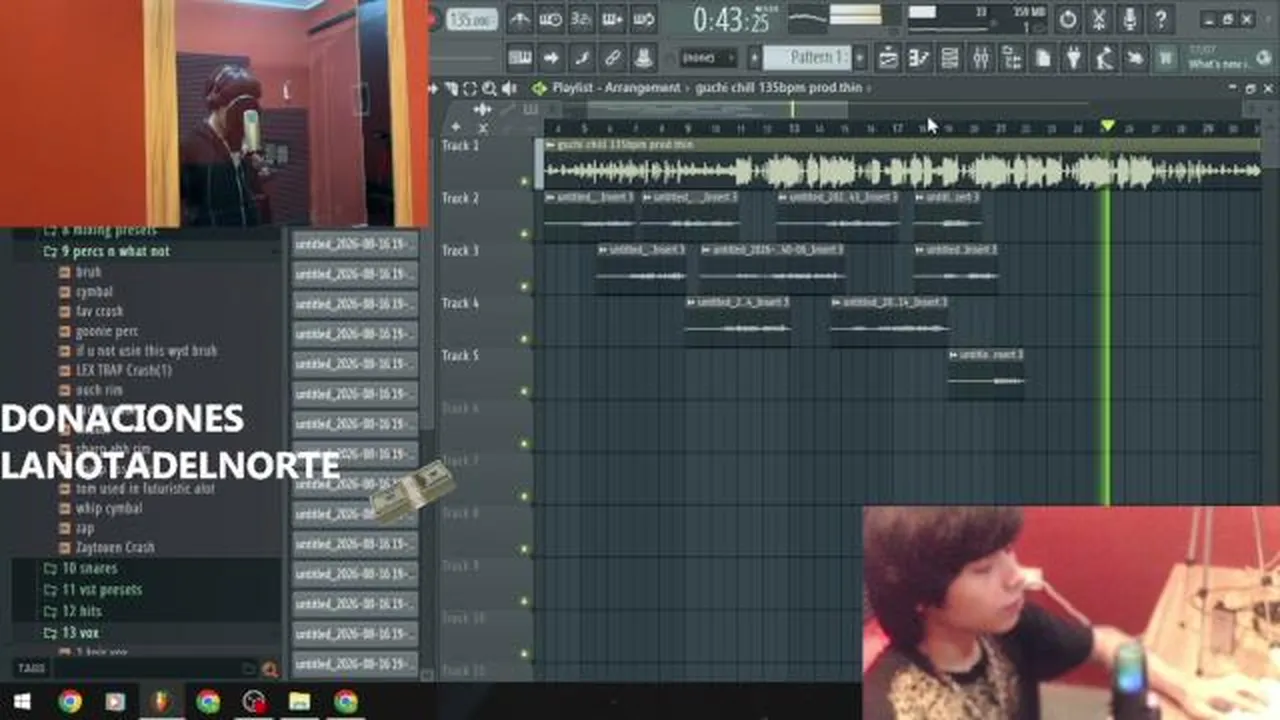
Task: Click guchi chill 135bpm prod.thin in the playlist title
Action: tap(779, 88)
